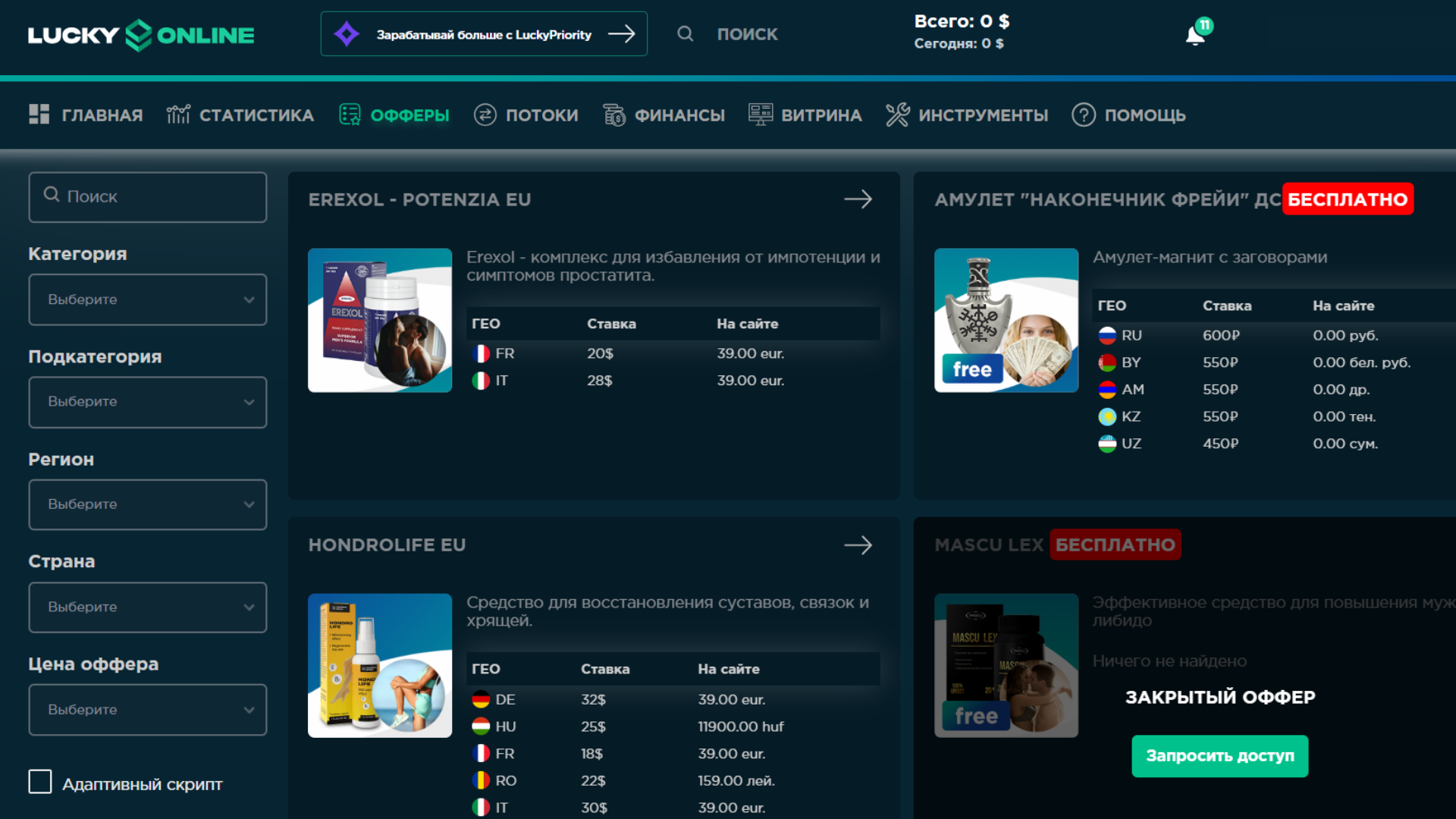Screen dimensions: 1456x819
Task: Click the Офферы list icon
Action: pos(350,115)
